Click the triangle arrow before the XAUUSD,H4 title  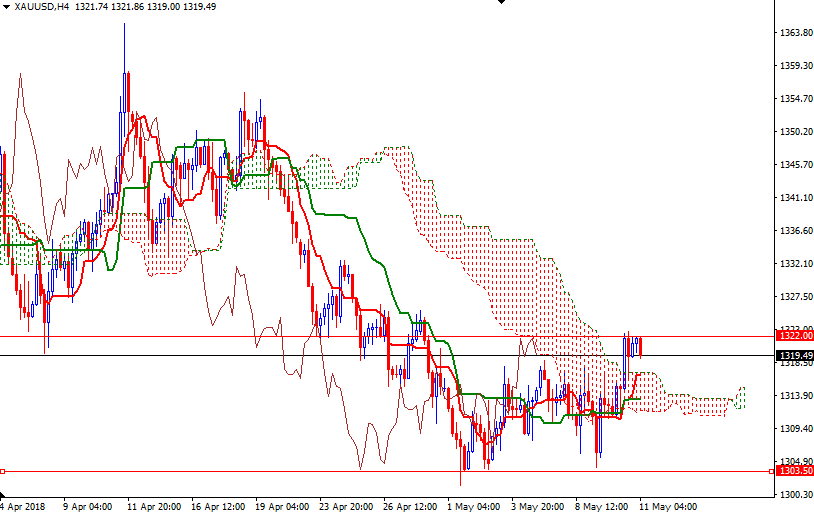6,6
